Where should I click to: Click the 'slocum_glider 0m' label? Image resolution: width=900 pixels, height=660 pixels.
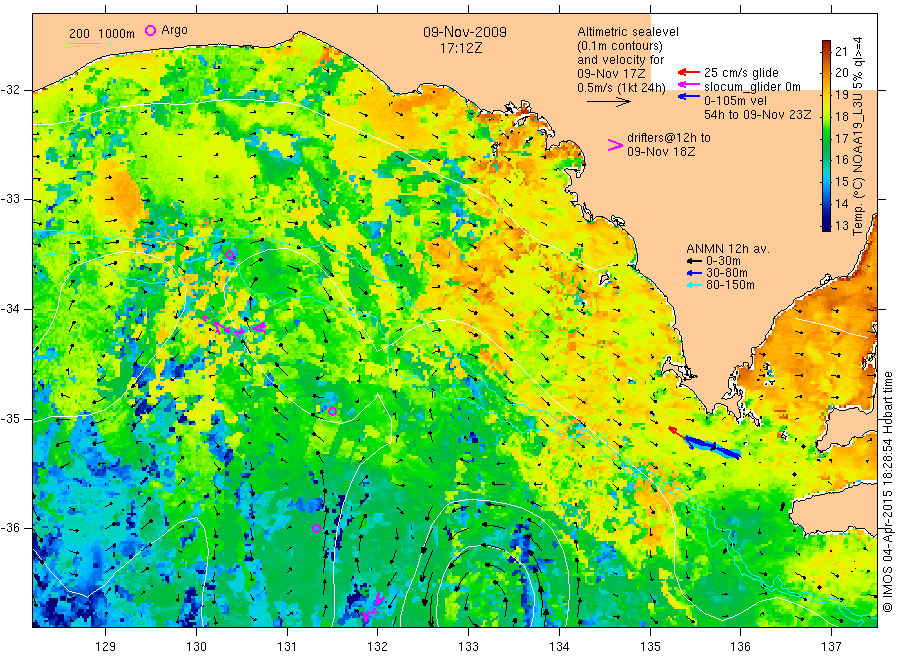click(752, 87)
